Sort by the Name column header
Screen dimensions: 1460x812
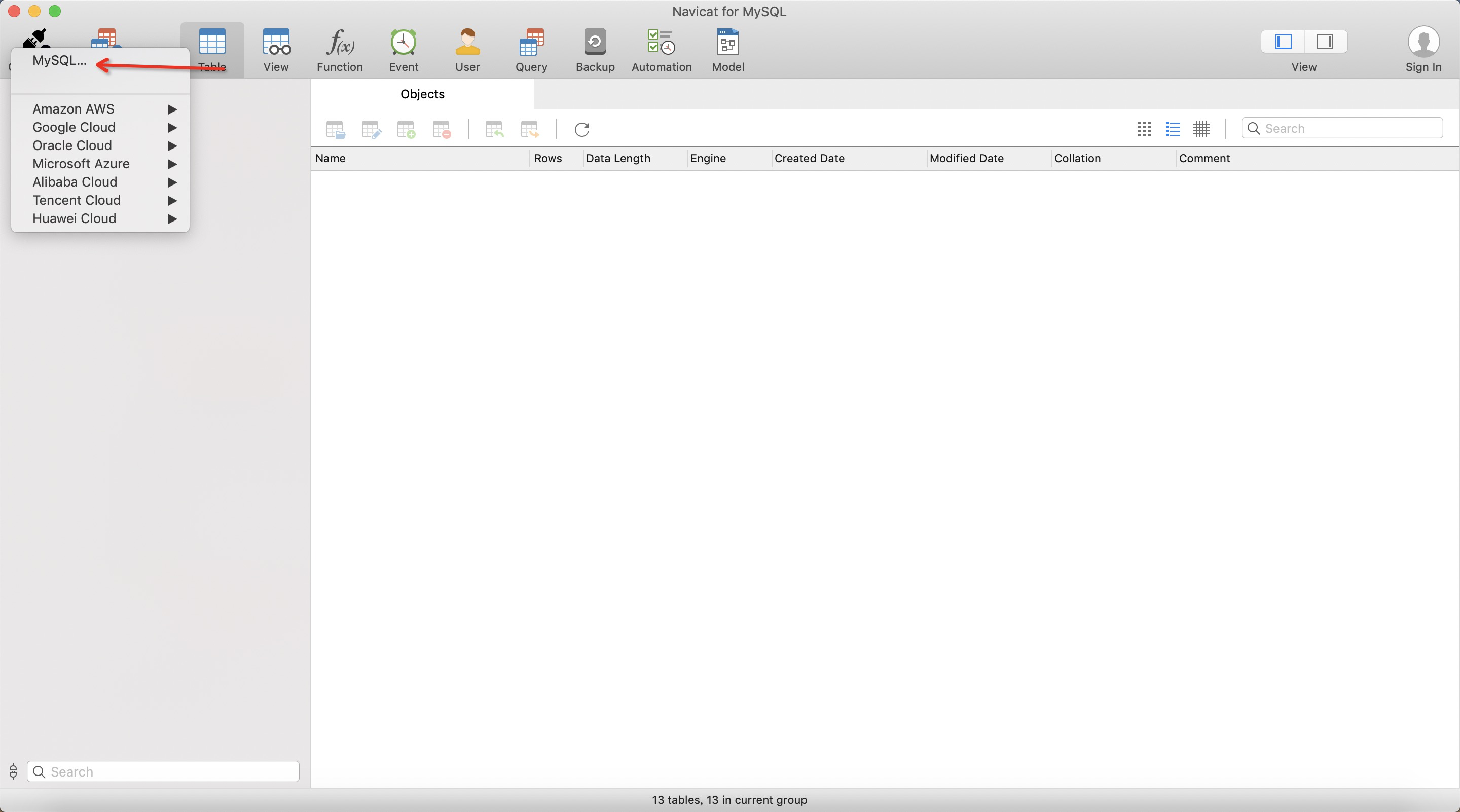pos(421,159)
